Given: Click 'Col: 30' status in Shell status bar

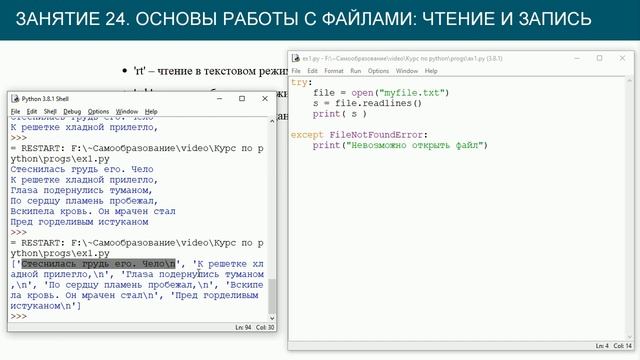Looking at the screenshot, I should tap(265, 327).
